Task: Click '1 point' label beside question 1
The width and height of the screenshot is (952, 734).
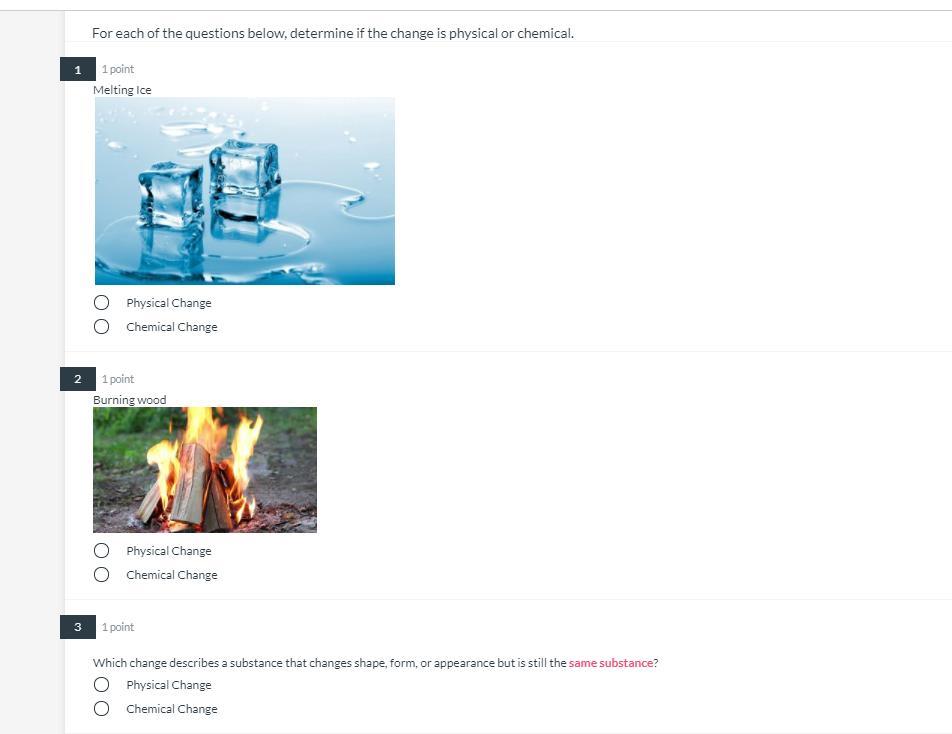Action: [118, 69]
